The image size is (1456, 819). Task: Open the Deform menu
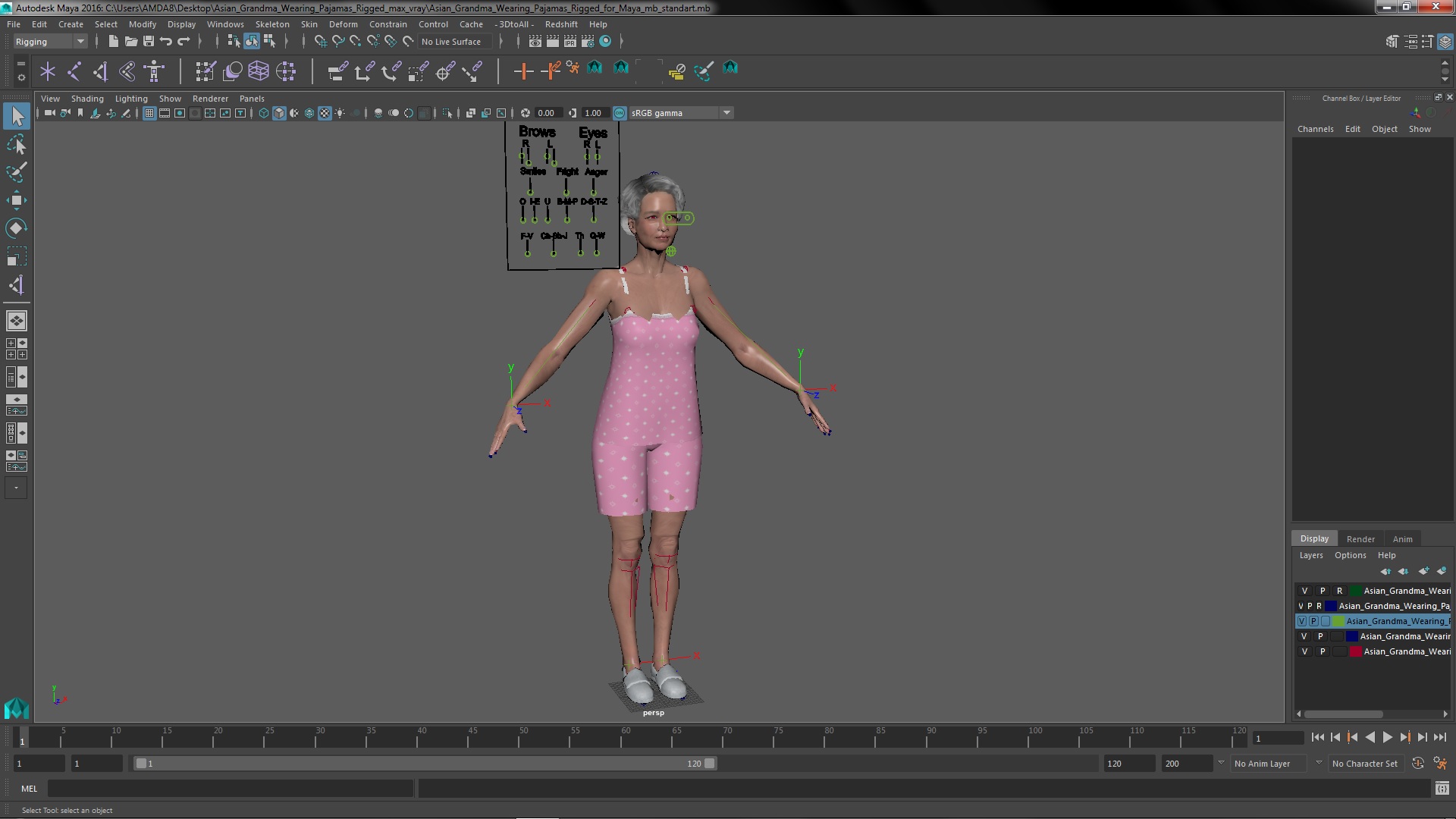pos(343,24)
